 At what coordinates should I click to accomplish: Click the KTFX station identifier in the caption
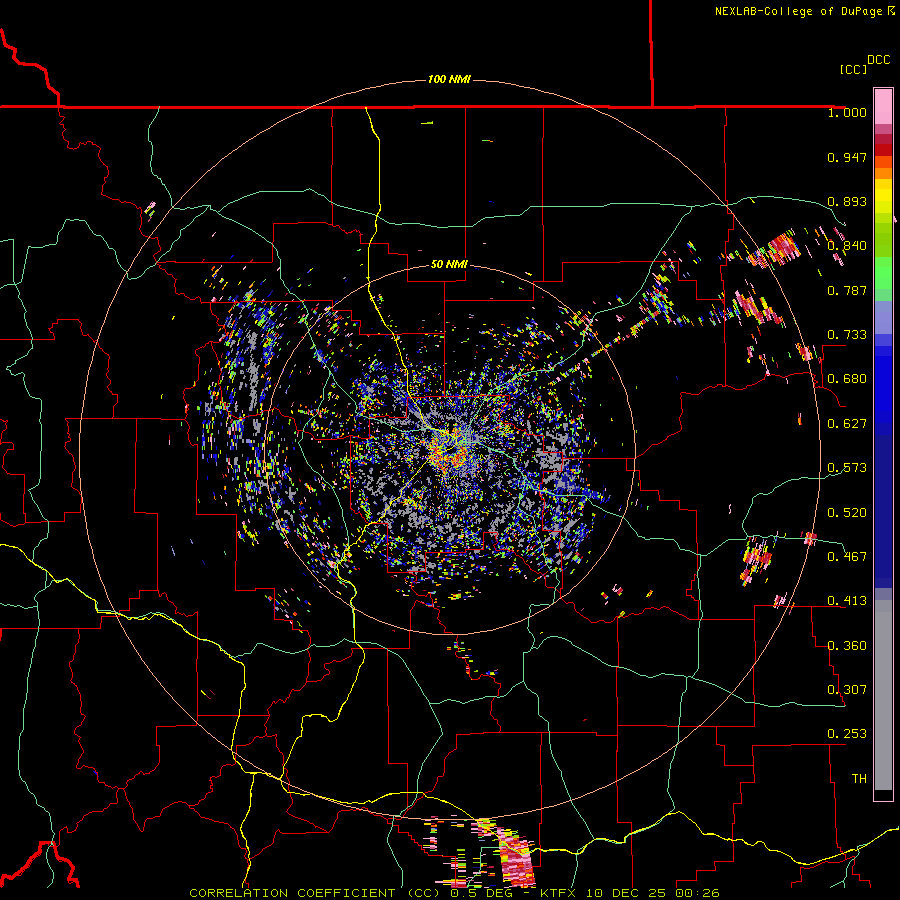pyautogui.click(x=558, y=893)
